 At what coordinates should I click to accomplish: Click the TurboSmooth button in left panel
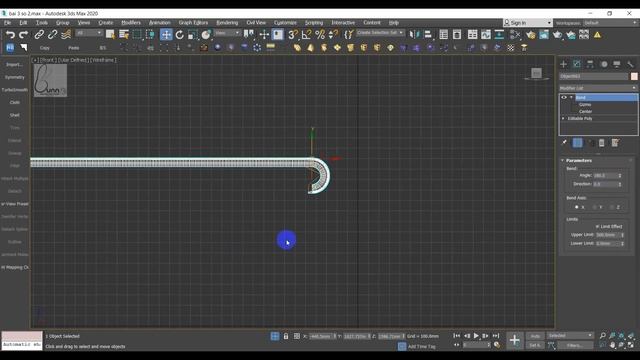(15, 90)
